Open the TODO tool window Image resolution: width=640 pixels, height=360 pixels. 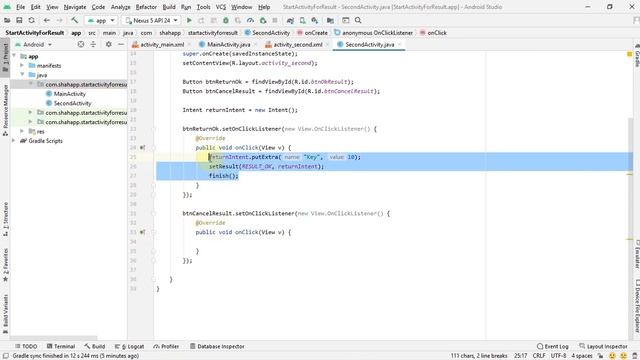click(26, 346)
